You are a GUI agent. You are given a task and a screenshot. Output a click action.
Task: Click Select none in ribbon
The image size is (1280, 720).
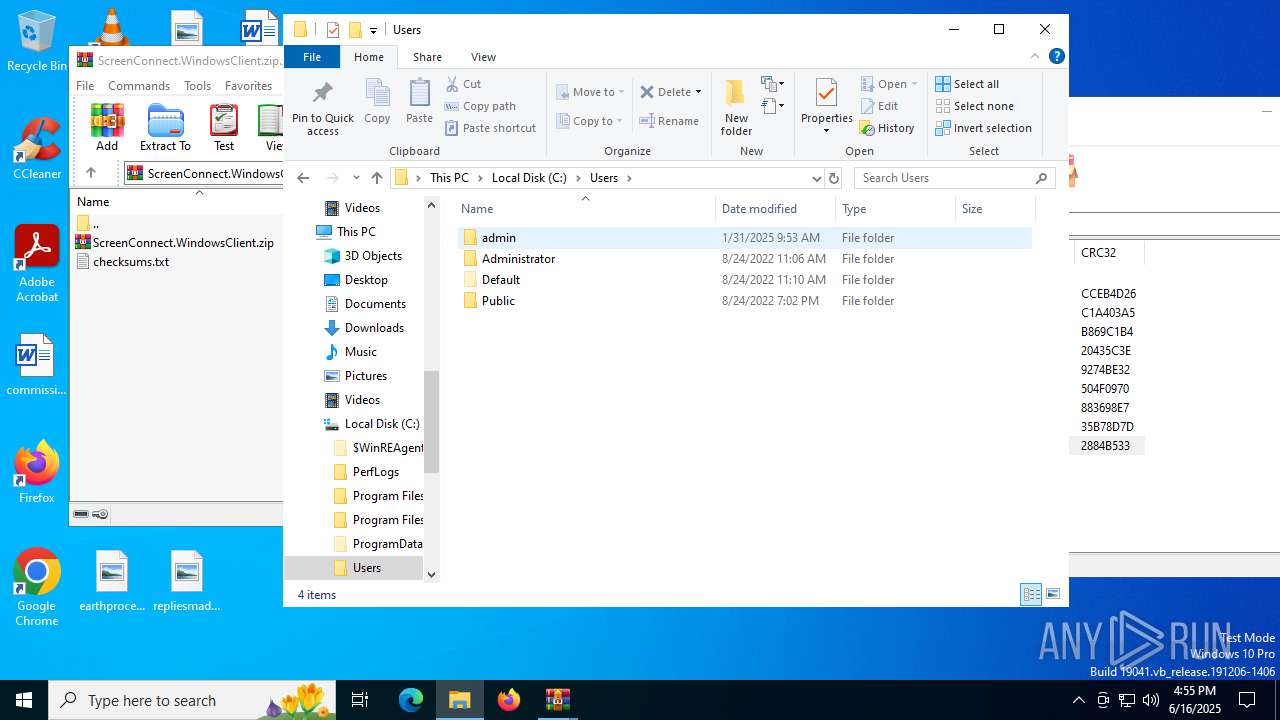point(974,106)
